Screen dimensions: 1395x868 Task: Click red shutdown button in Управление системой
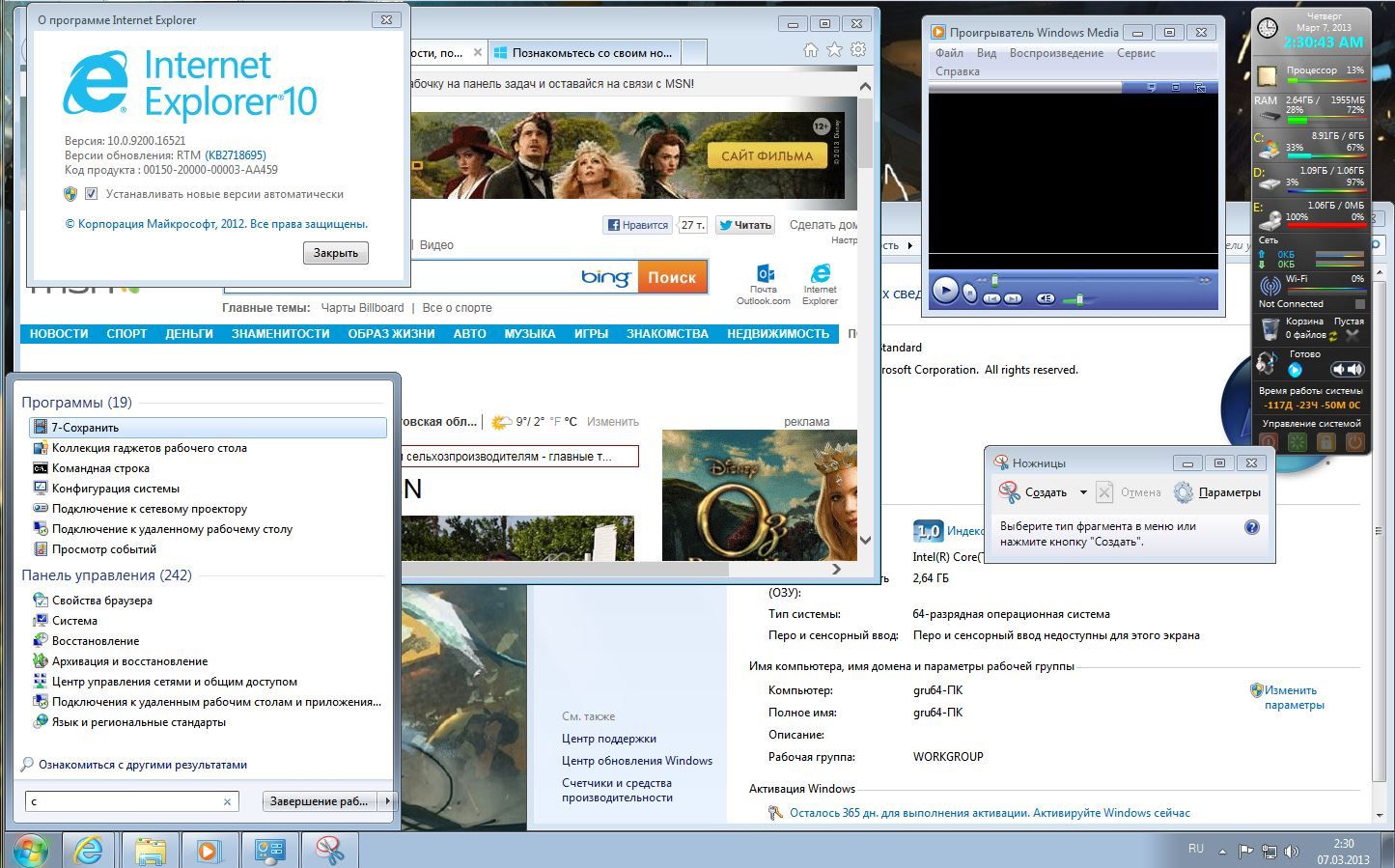1269,442
